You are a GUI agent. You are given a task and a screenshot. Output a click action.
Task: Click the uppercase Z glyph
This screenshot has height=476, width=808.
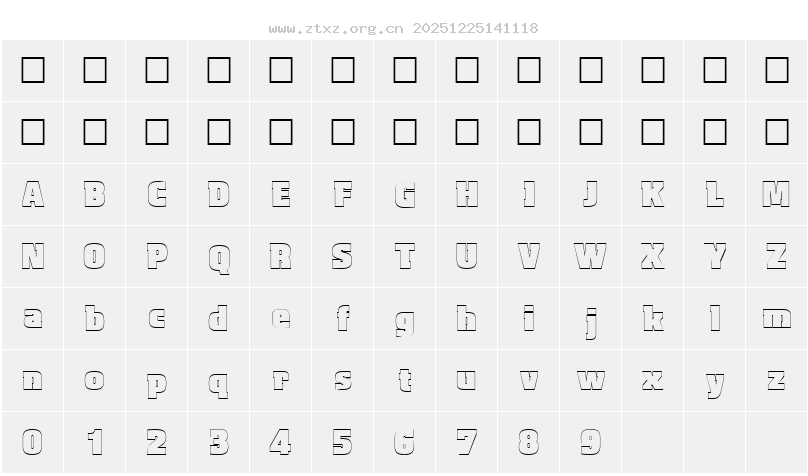[776, 257]
